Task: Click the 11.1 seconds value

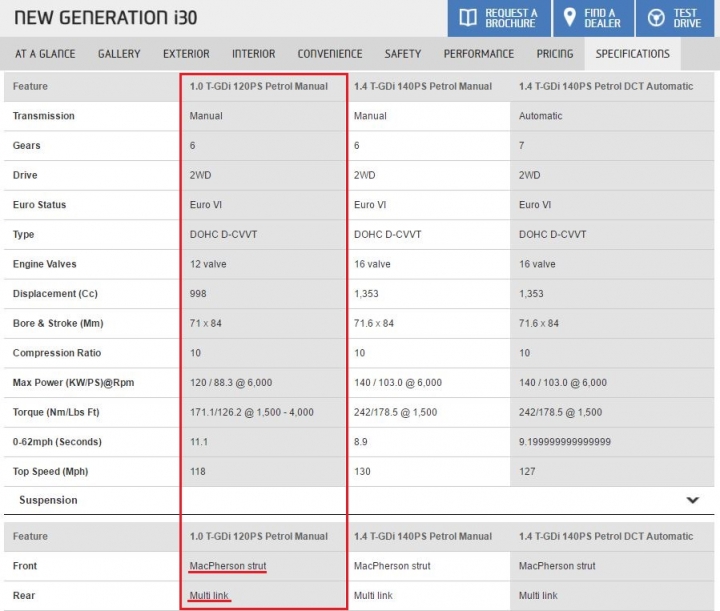Action: [199, 442]
